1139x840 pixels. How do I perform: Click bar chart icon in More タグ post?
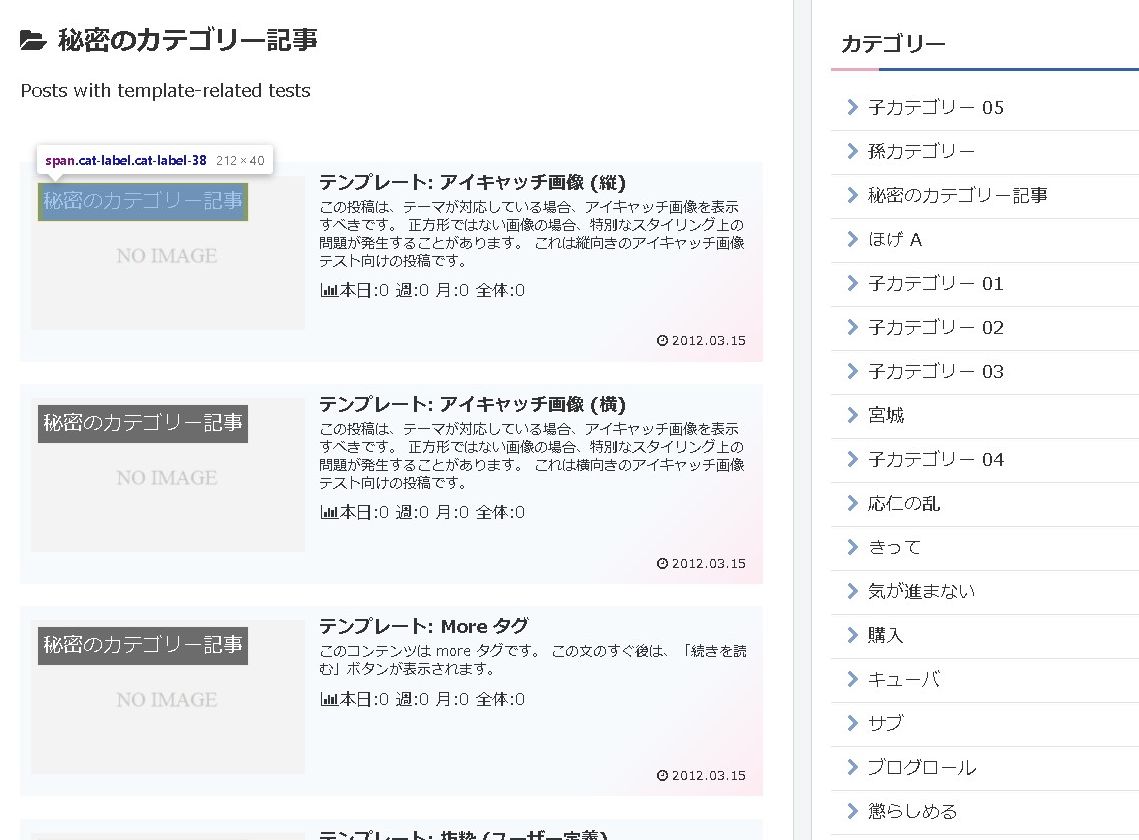329,699
